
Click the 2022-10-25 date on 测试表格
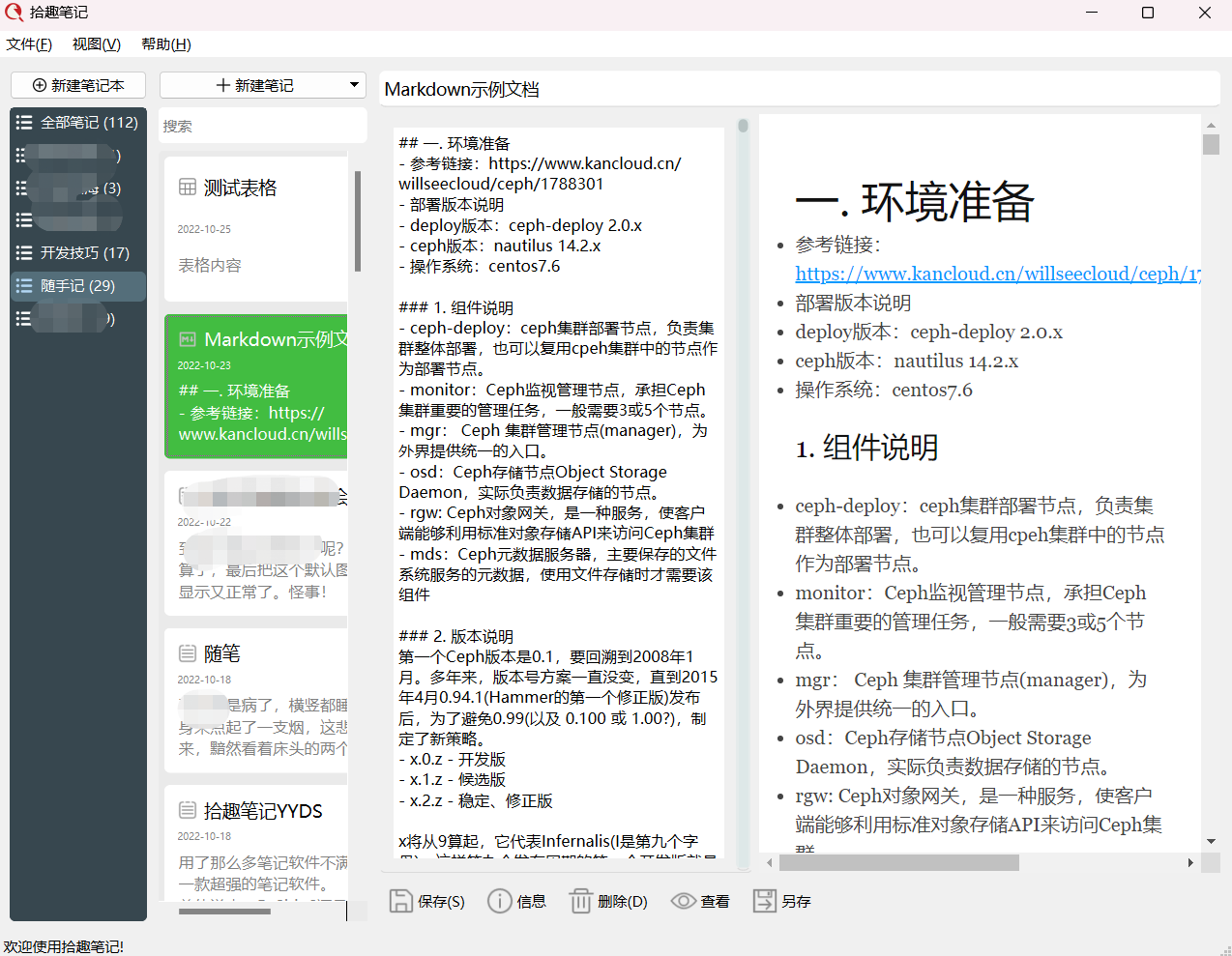204,229
